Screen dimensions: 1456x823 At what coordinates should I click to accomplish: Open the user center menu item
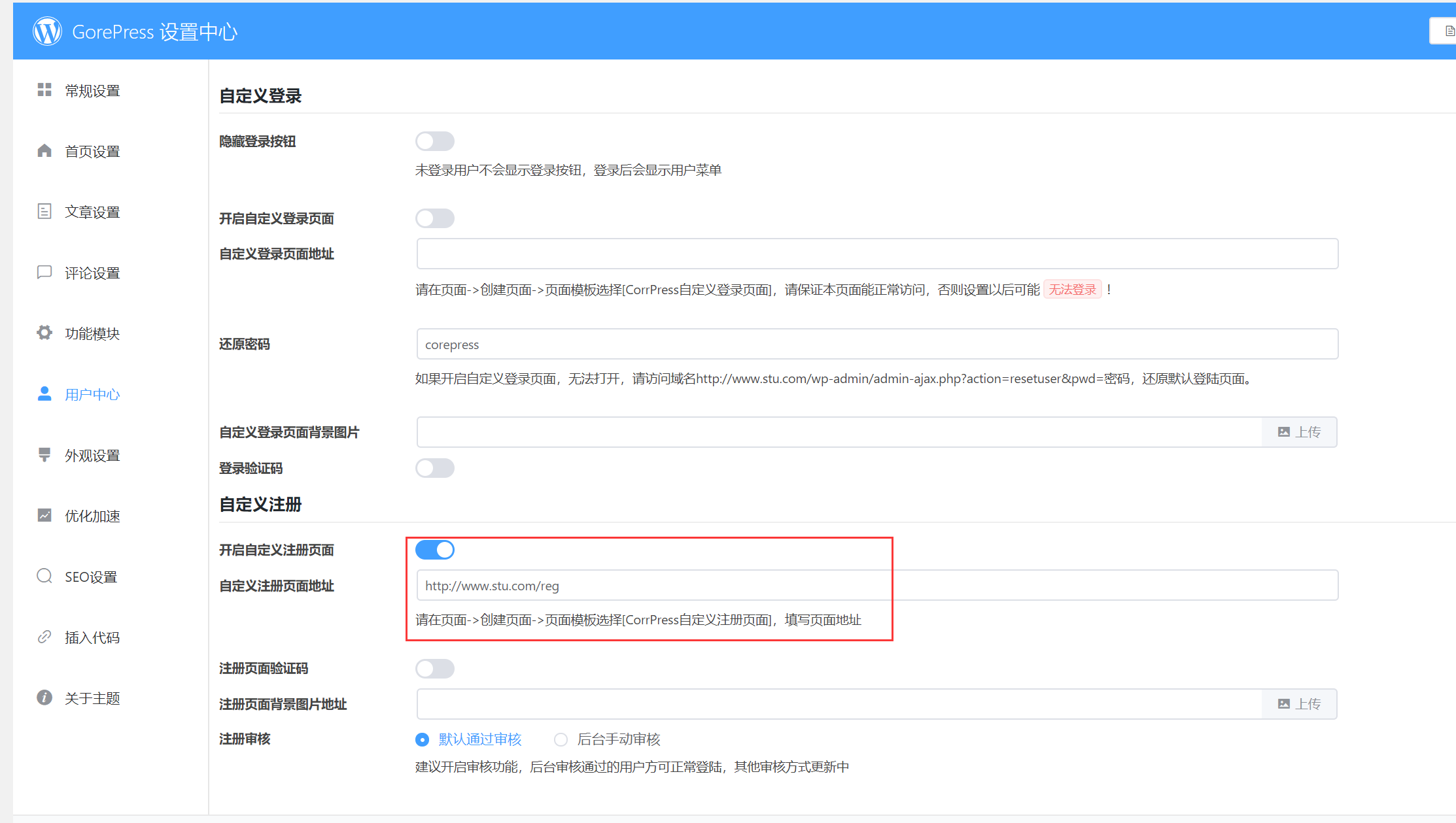[92, 394]
